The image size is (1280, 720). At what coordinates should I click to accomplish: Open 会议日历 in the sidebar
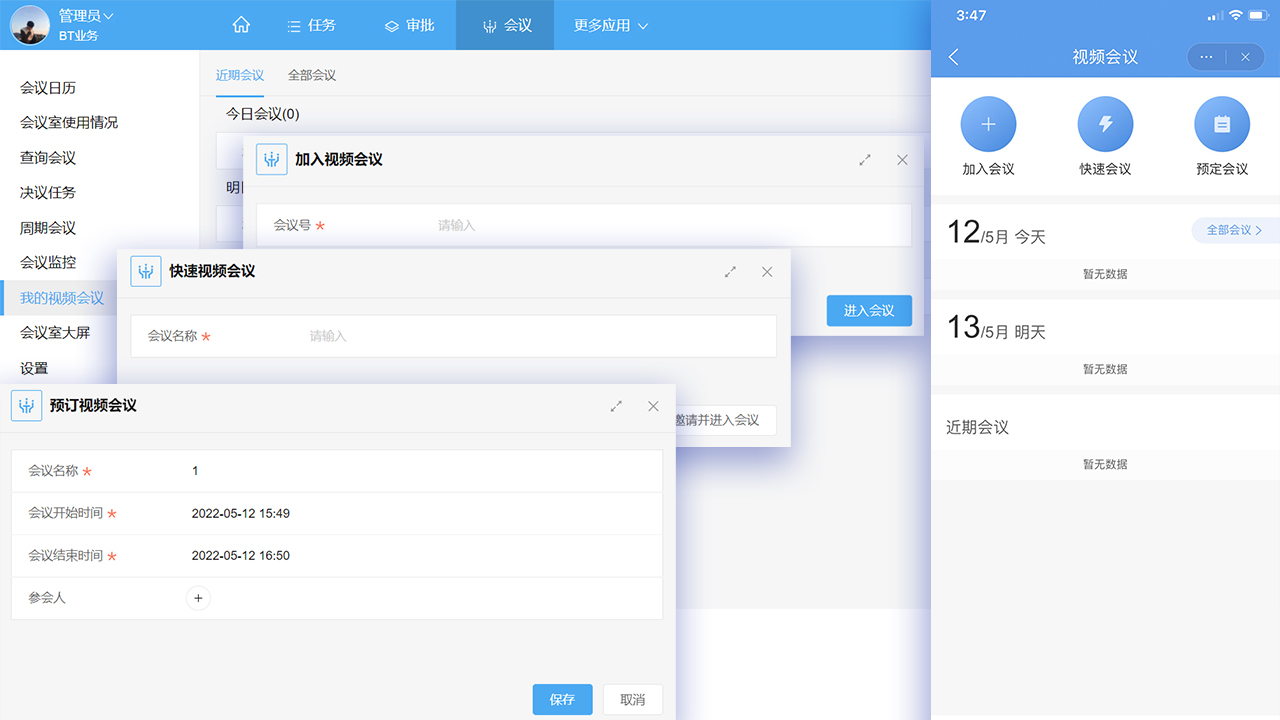coord(48,88)
